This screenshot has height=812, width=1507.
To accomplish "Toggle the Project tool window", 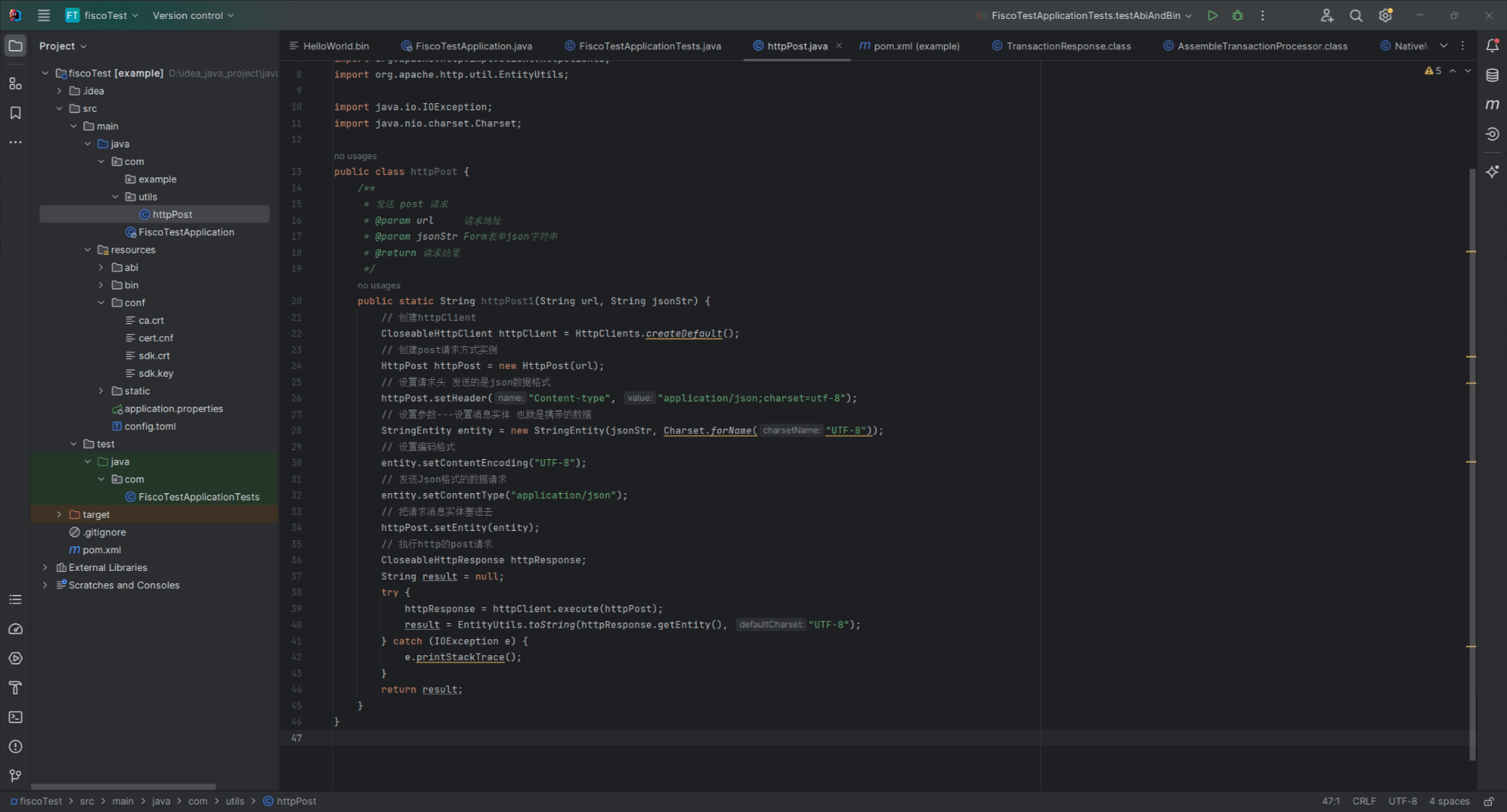I will [x=15, y=46].
